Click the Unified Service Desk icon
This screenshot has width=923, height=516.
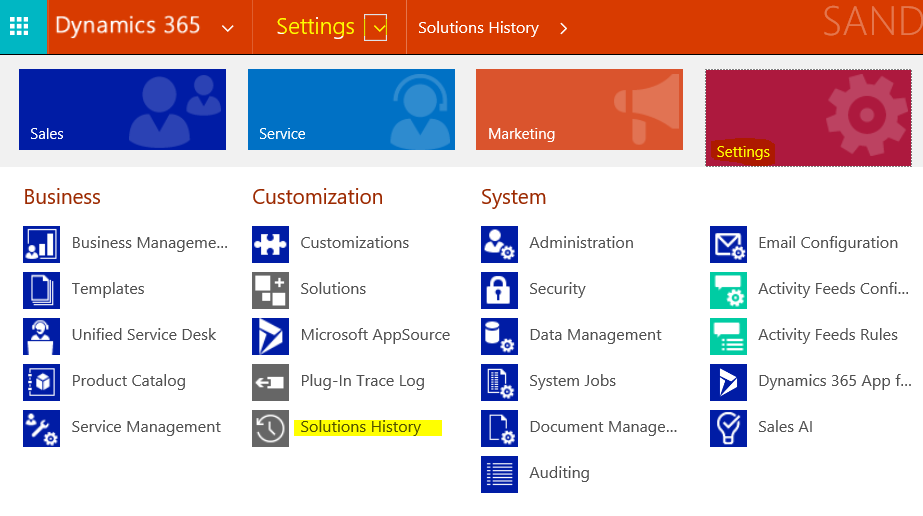tap(41, 336)
